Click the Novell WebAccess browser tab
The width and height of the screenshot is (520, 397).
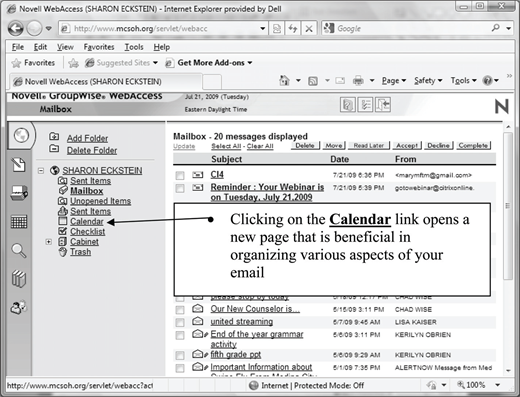106,81
